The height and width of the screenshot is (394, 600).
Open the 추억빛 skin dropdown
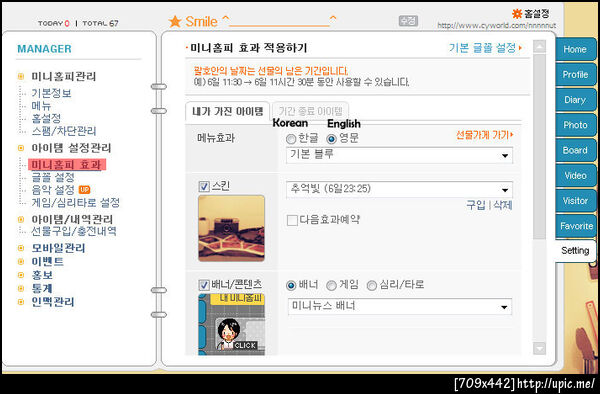(x=399, y=190)
